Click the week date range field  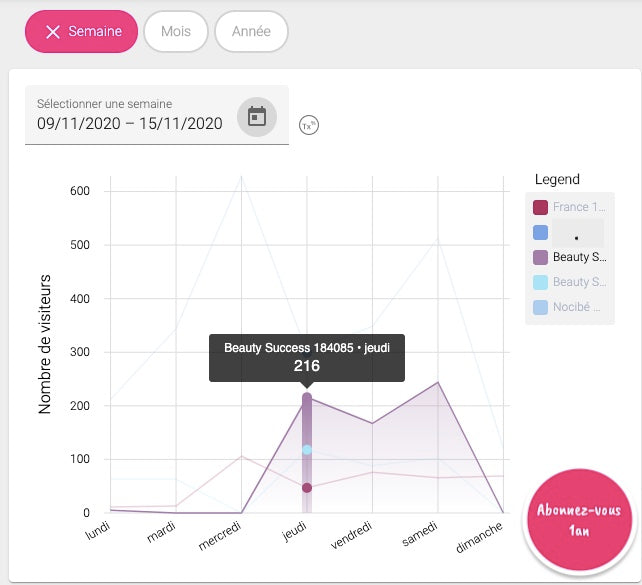click(x=157, y=115)
